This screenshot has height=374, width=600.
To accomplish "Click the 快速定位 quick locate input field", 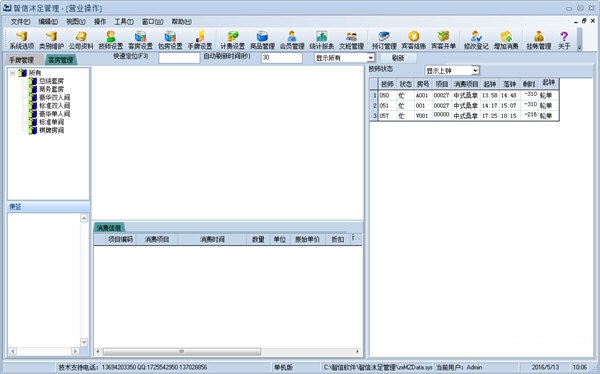I will 179,58.
